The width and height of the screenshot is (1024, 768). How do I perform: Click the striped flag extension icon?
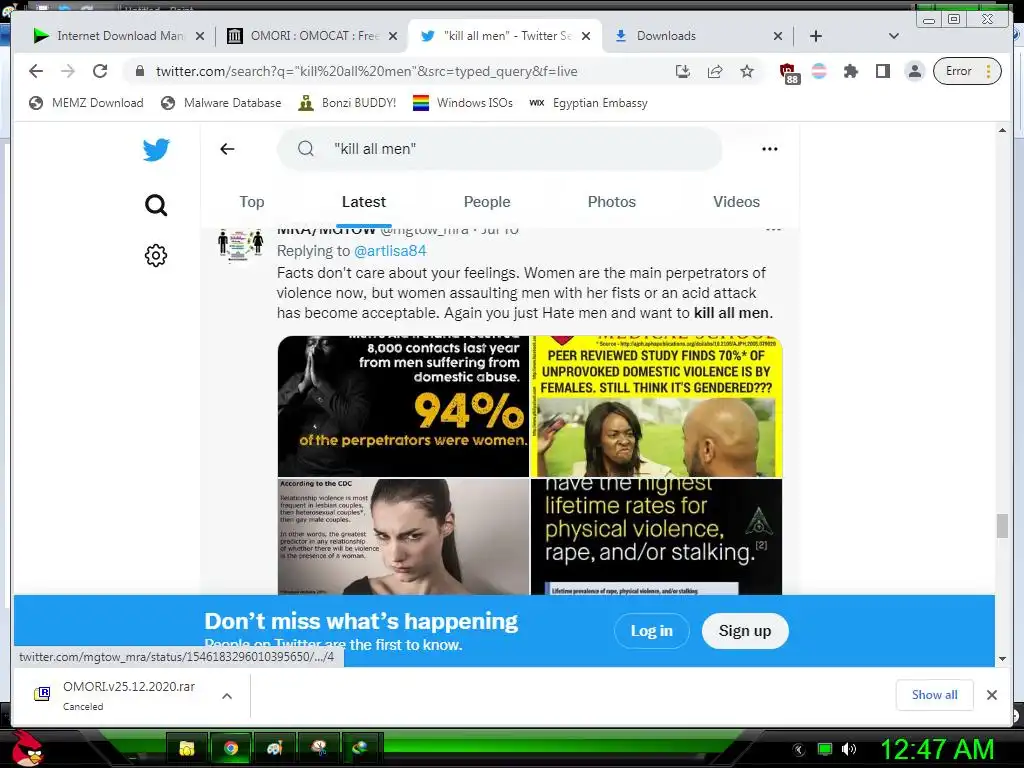tap(819, 71)
